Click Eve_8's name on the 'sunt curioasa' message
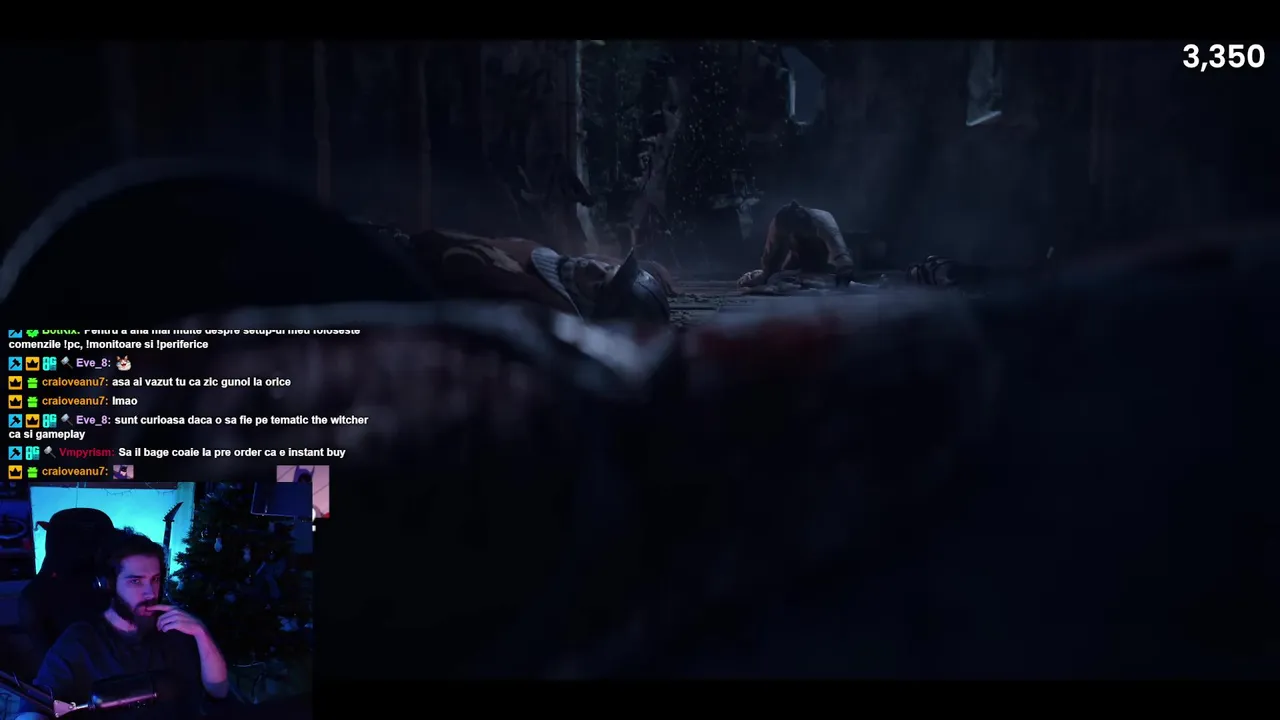 coord(93,420)
